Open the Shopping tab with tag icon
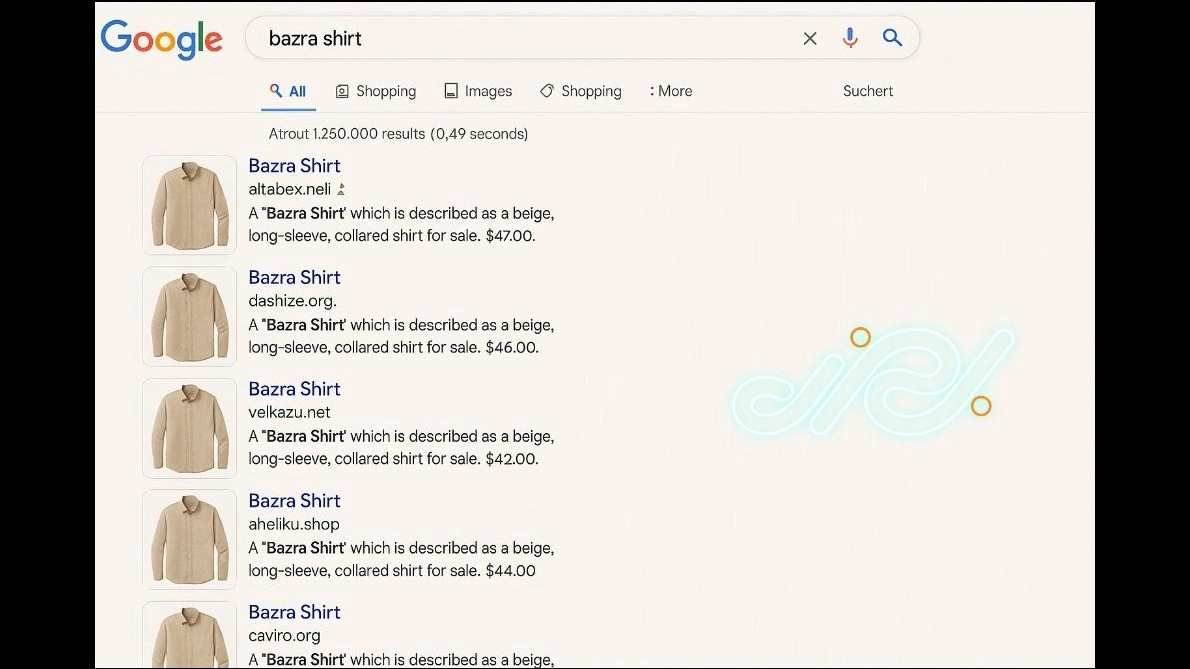 point(581,91)
